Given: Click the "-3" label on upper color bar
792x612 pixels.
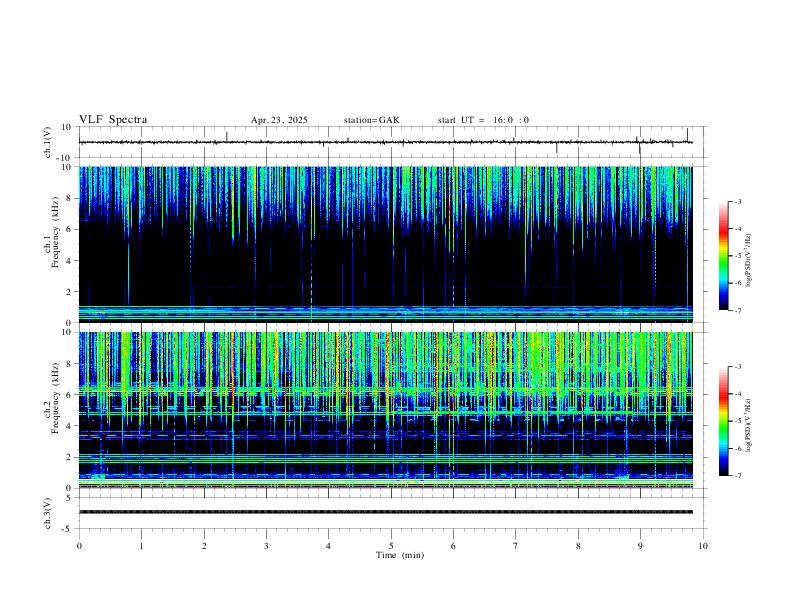Looking at the screenshot, I should [737, 201].
